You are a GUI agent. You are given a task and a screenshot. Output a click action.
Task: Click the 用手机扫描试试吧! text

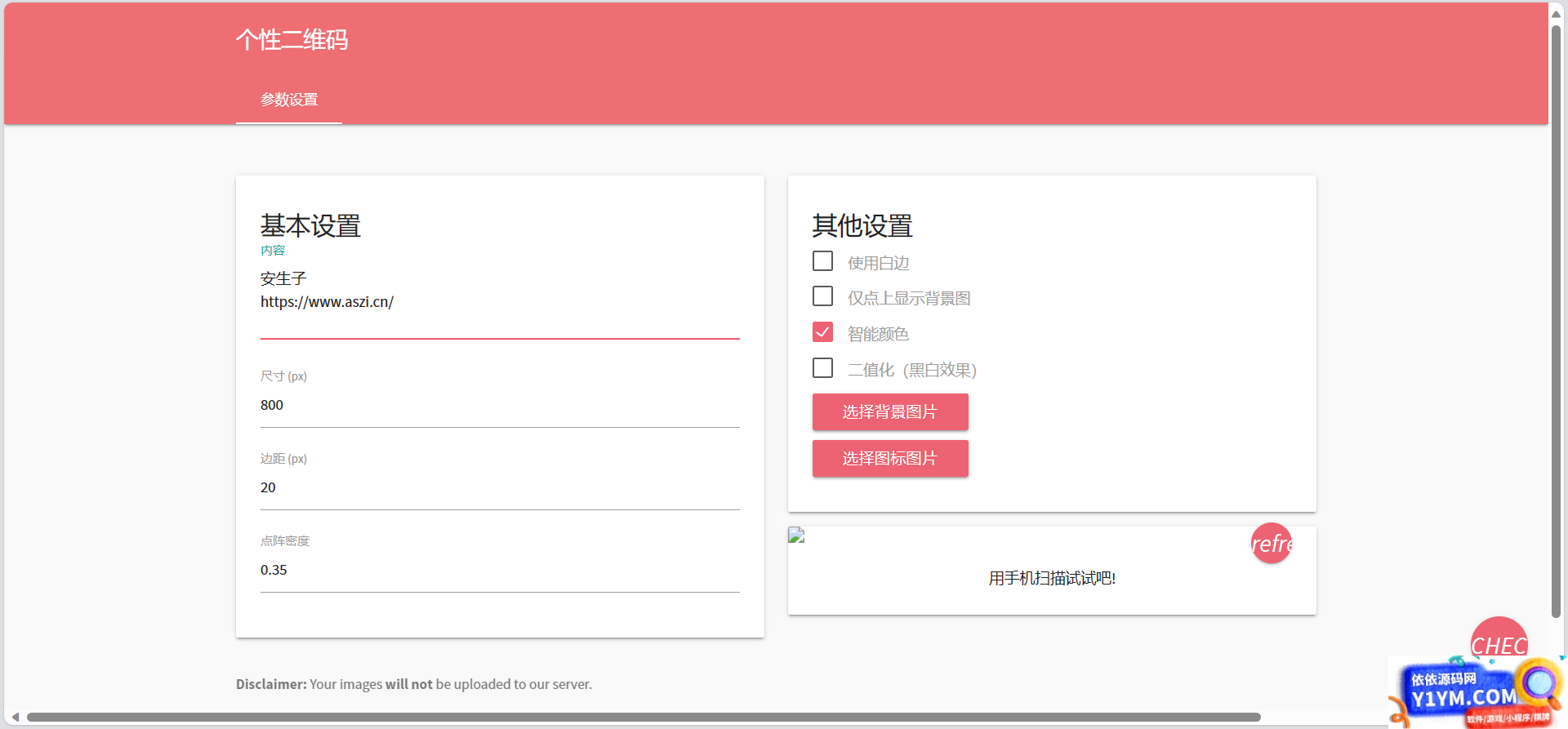tap(1052, 579)
